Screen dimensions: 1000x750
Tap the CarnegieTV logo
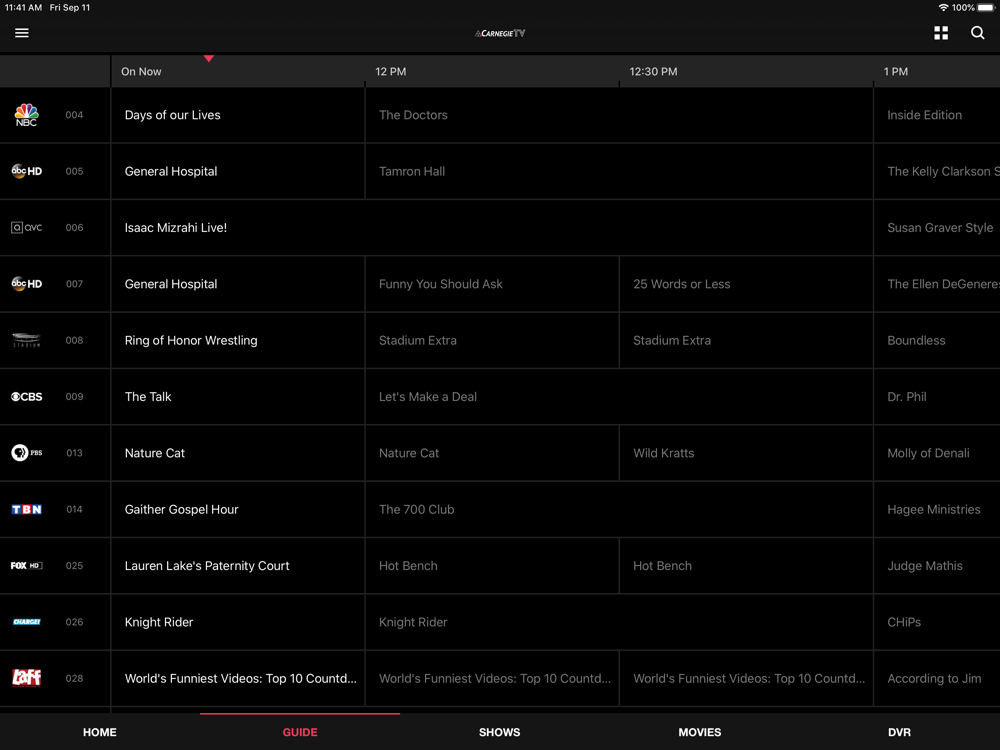pos(500,33)
